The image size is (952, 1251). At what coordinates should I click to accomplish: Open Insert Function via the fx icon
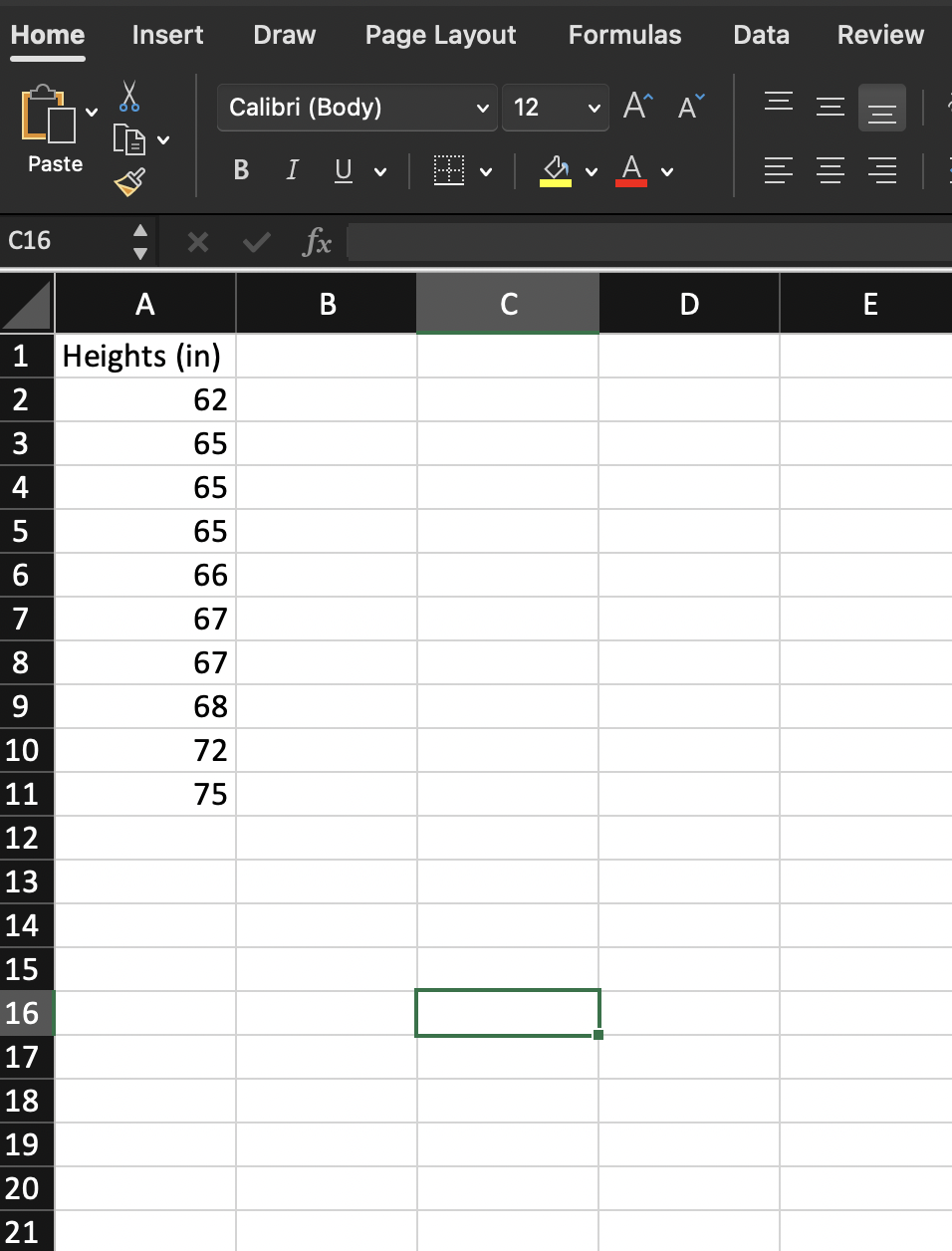tap(317, 241)
